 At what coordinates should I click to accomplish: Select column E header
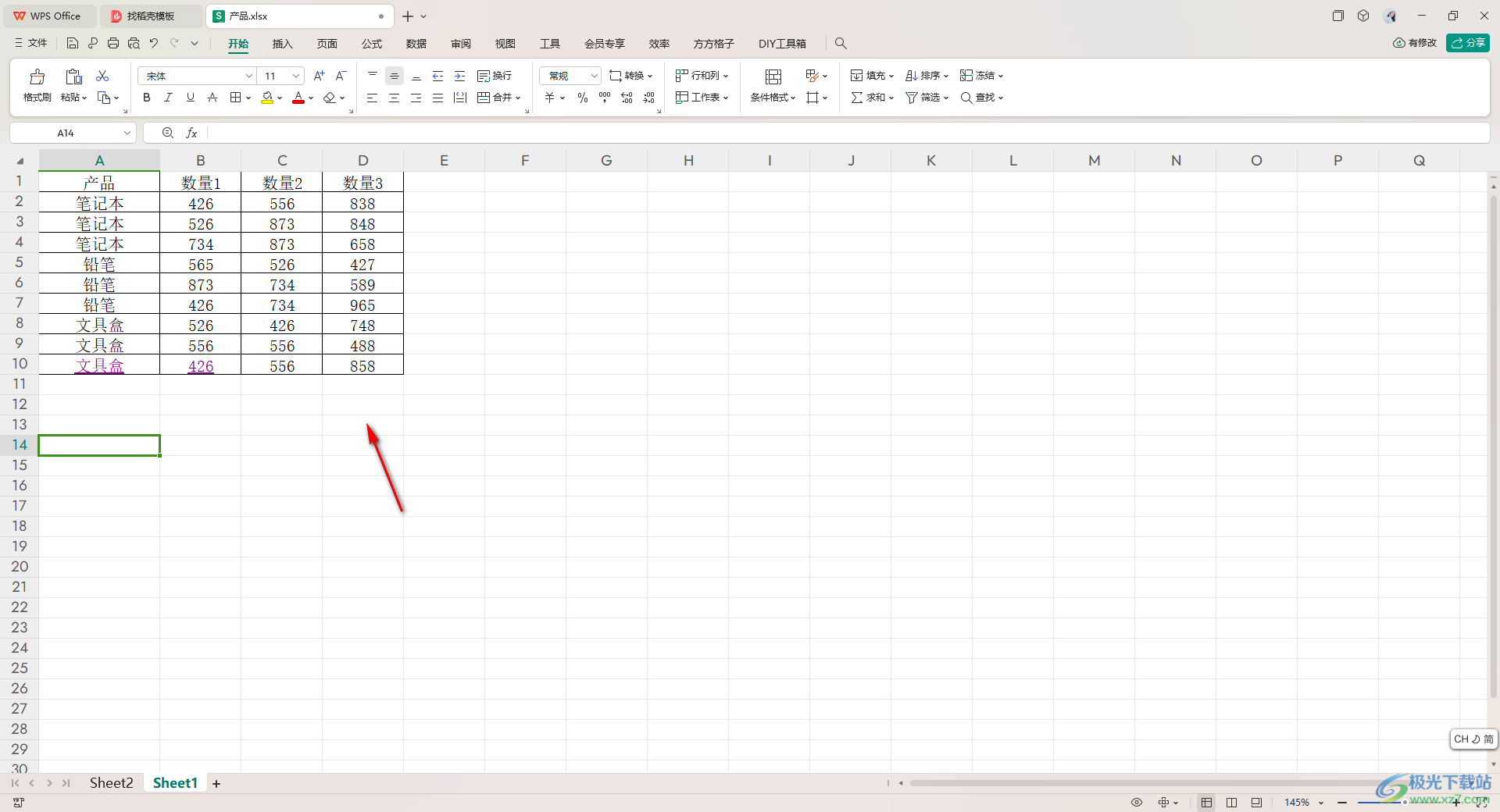444,161
